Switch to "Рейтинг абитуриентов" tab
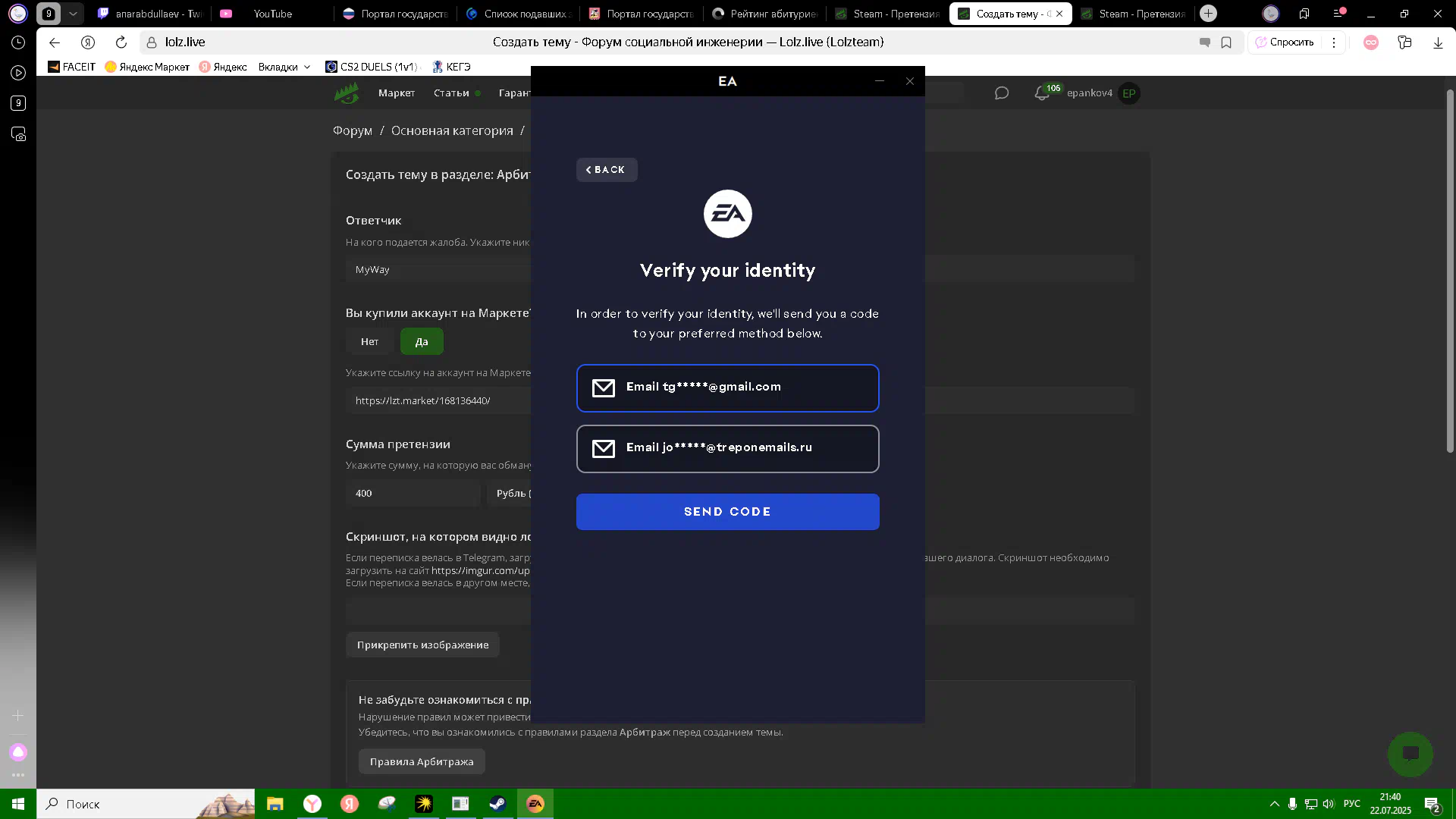Screen dimensions: 1456x819 tap(764, 14)
